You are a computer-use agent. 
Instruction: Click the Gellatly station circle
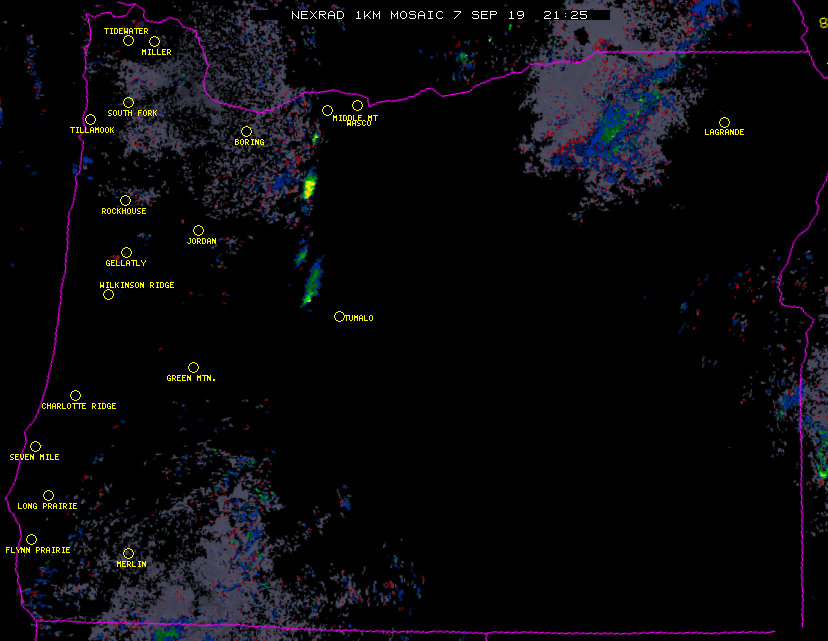click(x=126, y=252)
